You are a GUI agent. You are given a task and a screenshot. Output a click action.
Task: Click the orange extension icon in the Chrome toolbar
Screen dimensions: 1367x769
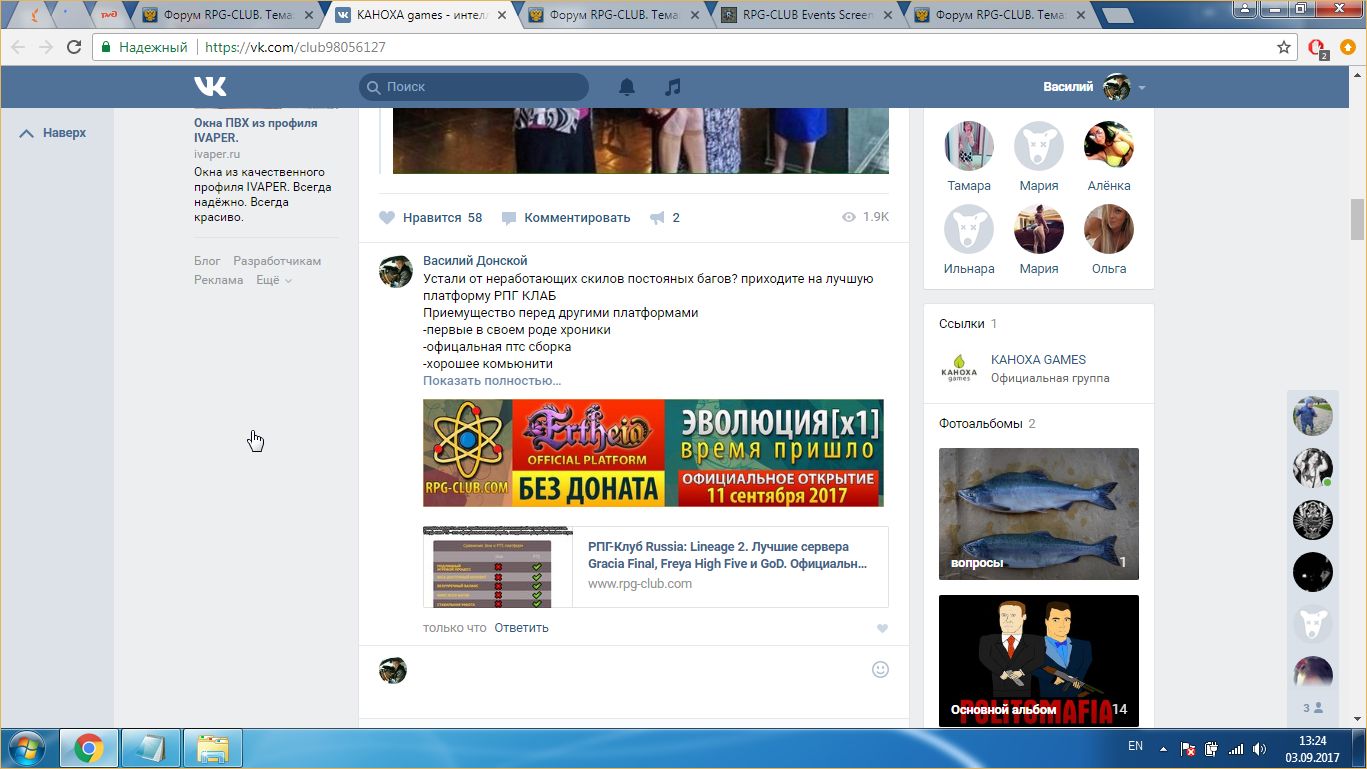click(x=1348, y=47)
